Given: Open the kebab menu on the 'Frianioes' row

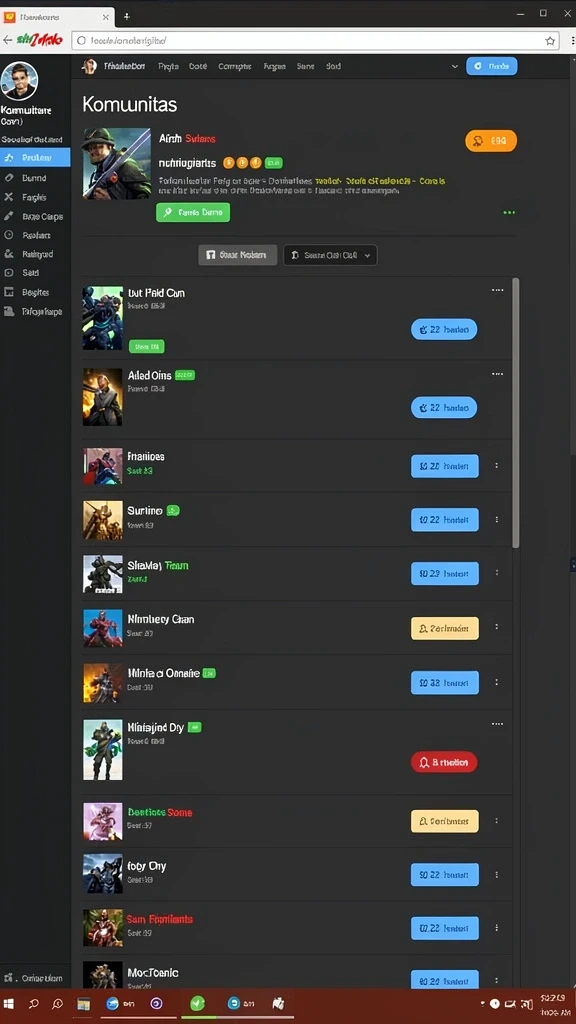Looking at the screenshot, I should pyautogui.click(x=496, y=466).
